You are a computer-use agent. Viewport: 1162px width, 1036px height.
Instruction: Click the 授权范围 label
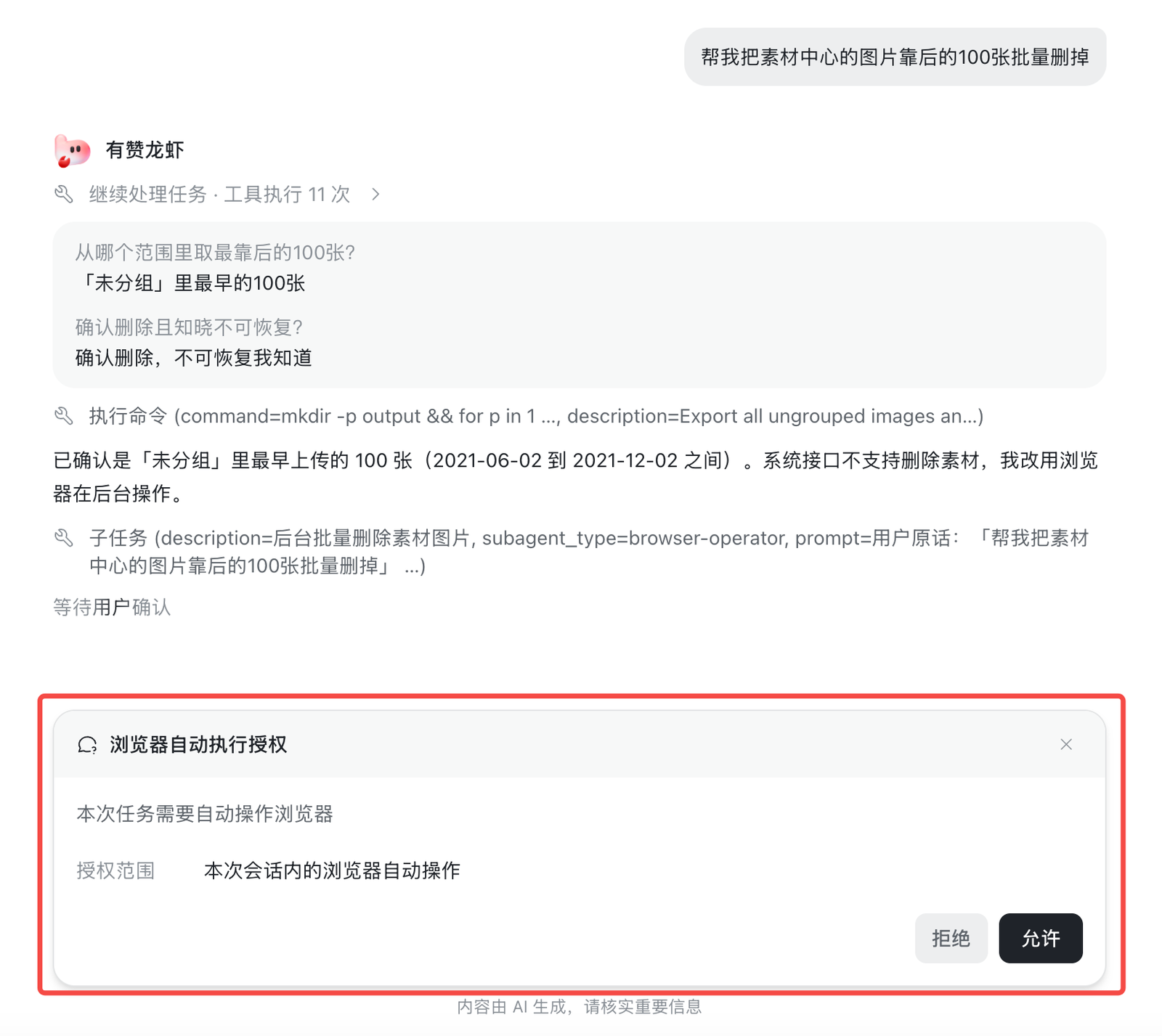click(116, 870)
